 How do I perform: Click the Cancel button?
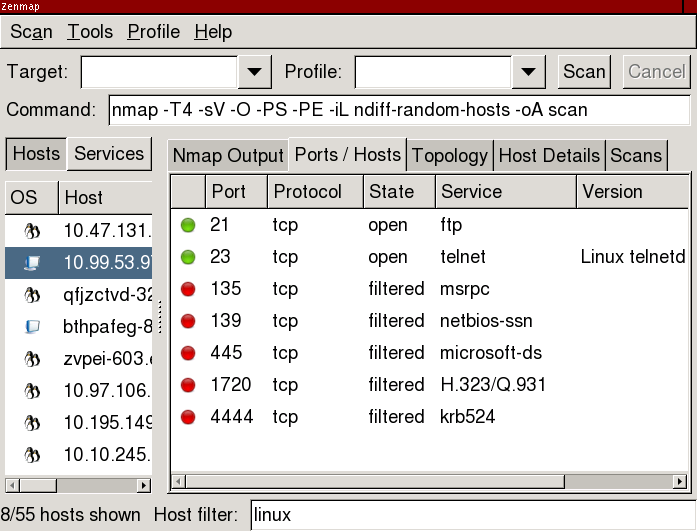[x=657, y=72]
